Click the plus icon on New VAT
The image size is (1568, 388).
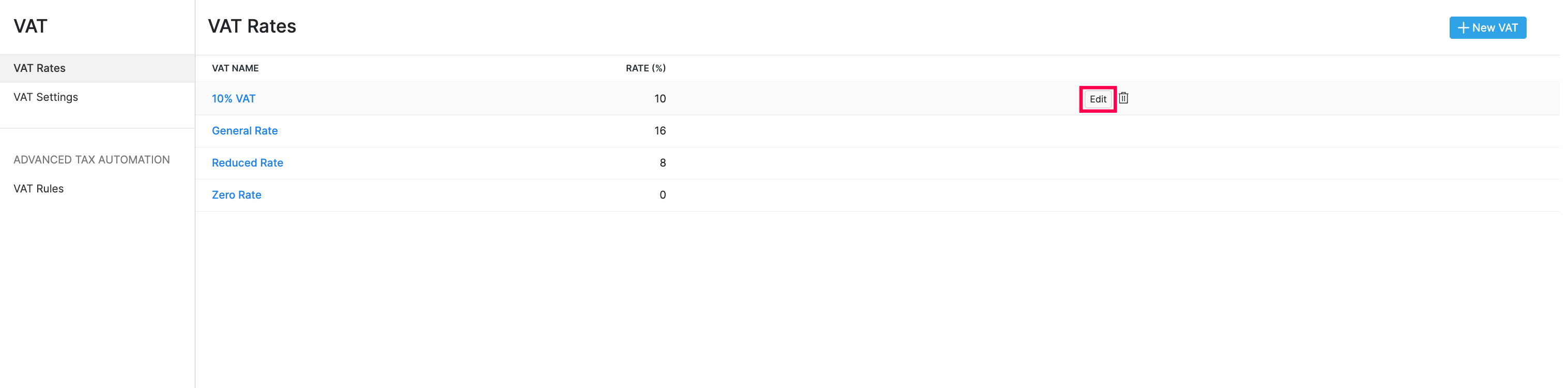point(1463,28)
